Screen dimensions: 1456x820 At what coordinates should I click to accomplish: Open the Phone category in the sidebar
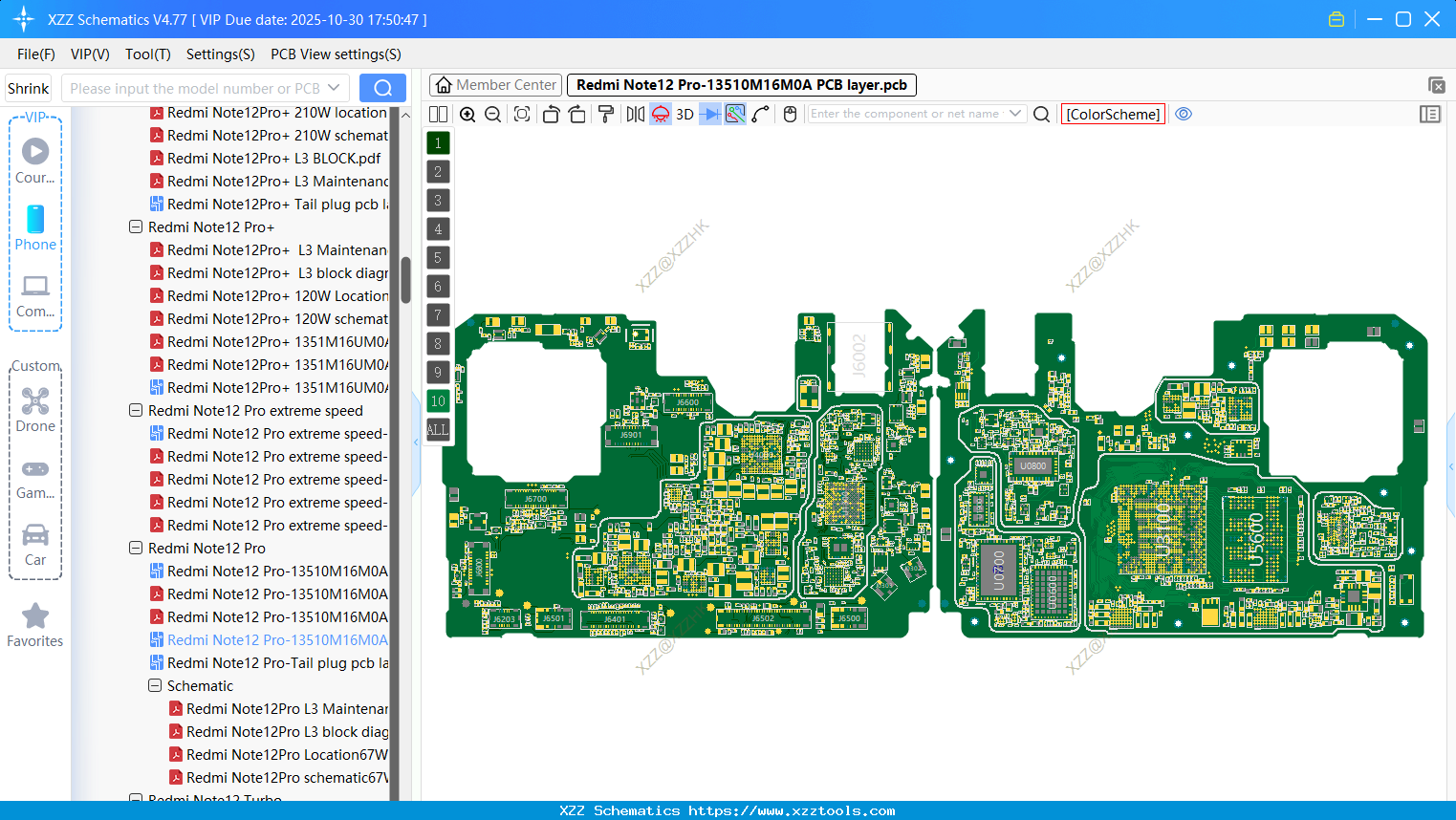(35, 227)
